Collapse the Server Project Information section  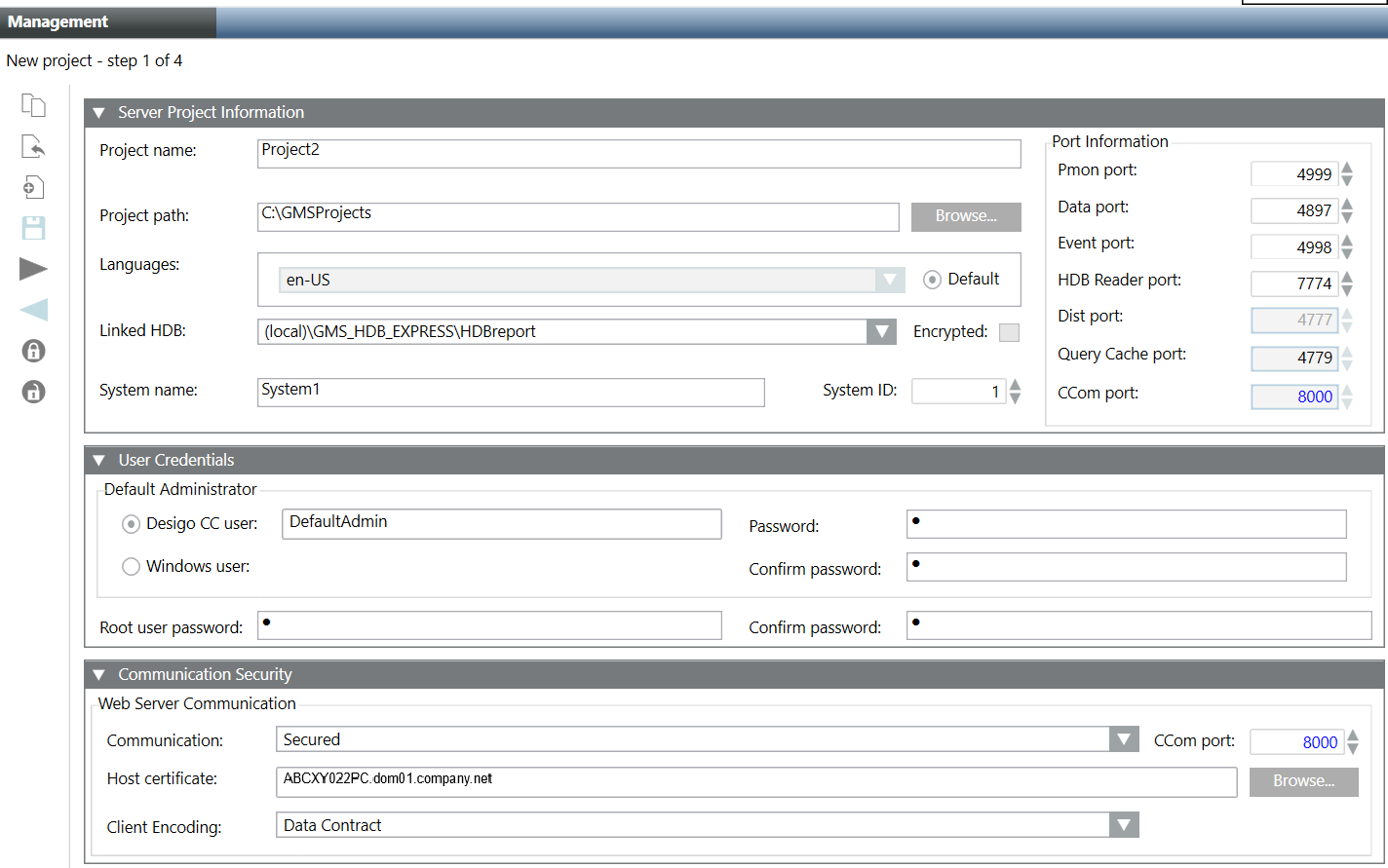(x=98, y=113)
